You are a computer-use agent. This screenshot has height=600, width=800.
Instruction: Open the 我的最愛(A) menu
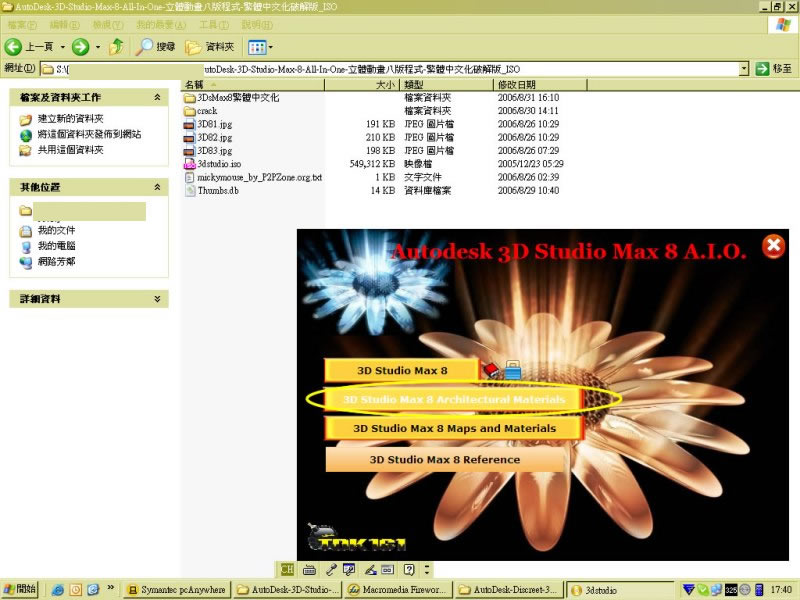(161, 25)
